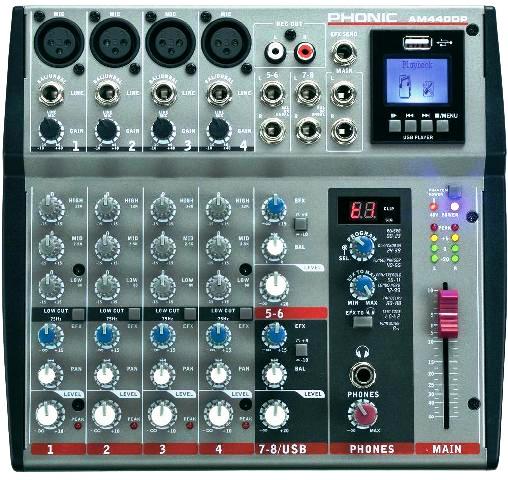Click the channel 4 MIC XLR input
The height and width of the screenshot is (480, 508).
coord(226,43)
